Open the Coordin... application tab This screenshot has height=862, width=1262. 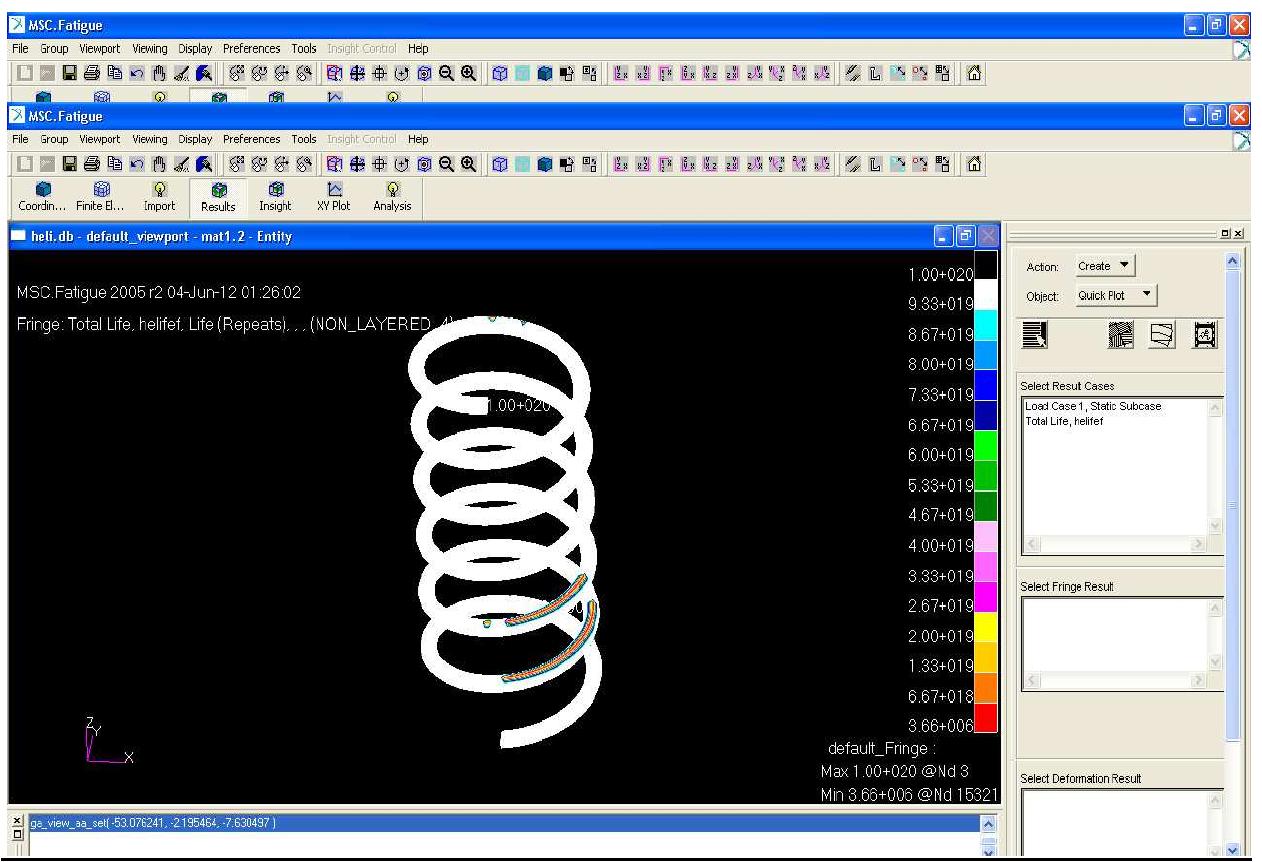(43, 196)
